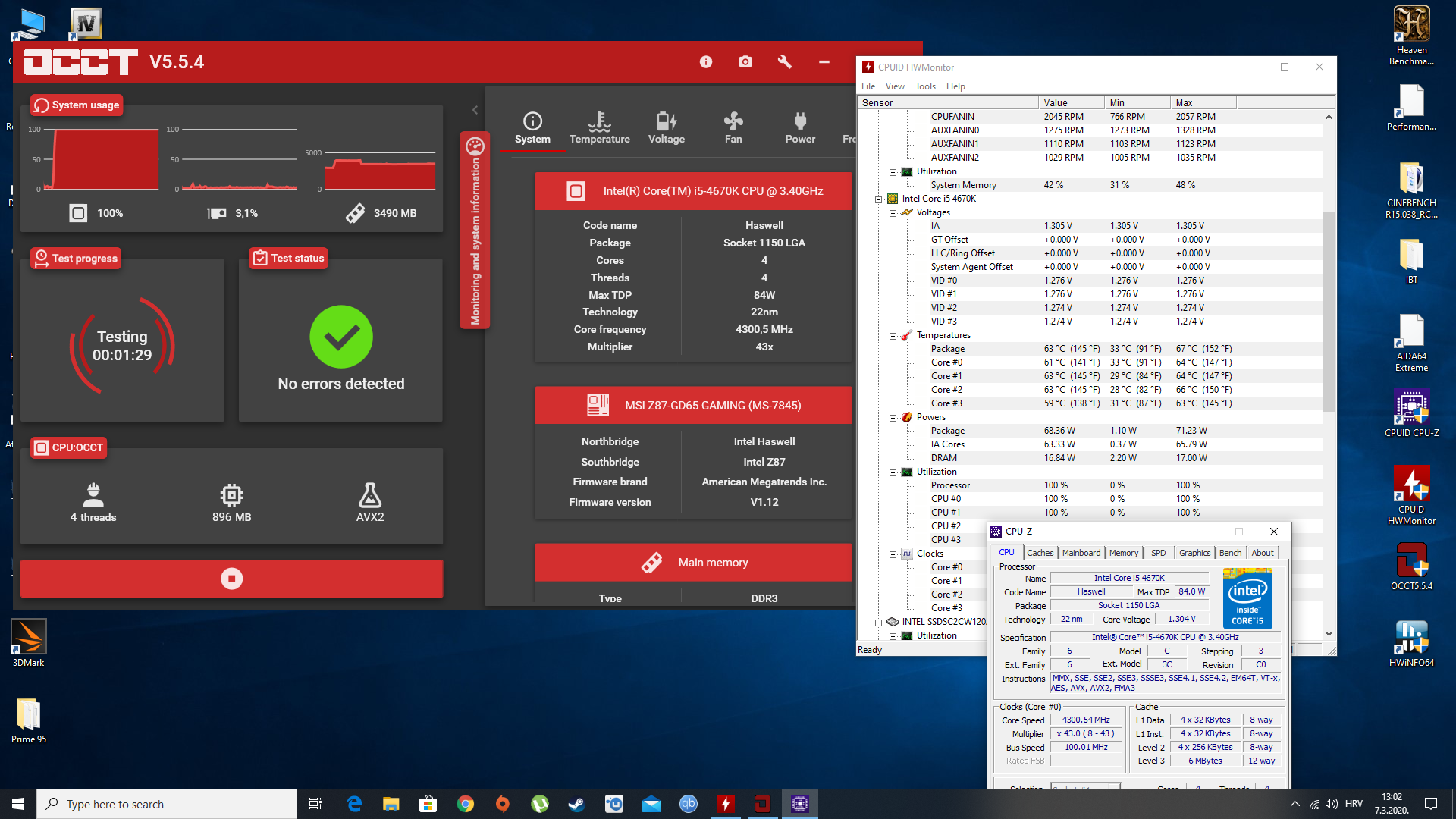
Task: Click CPUID HWMonitor desktop icon
Action: (1411, 495)
